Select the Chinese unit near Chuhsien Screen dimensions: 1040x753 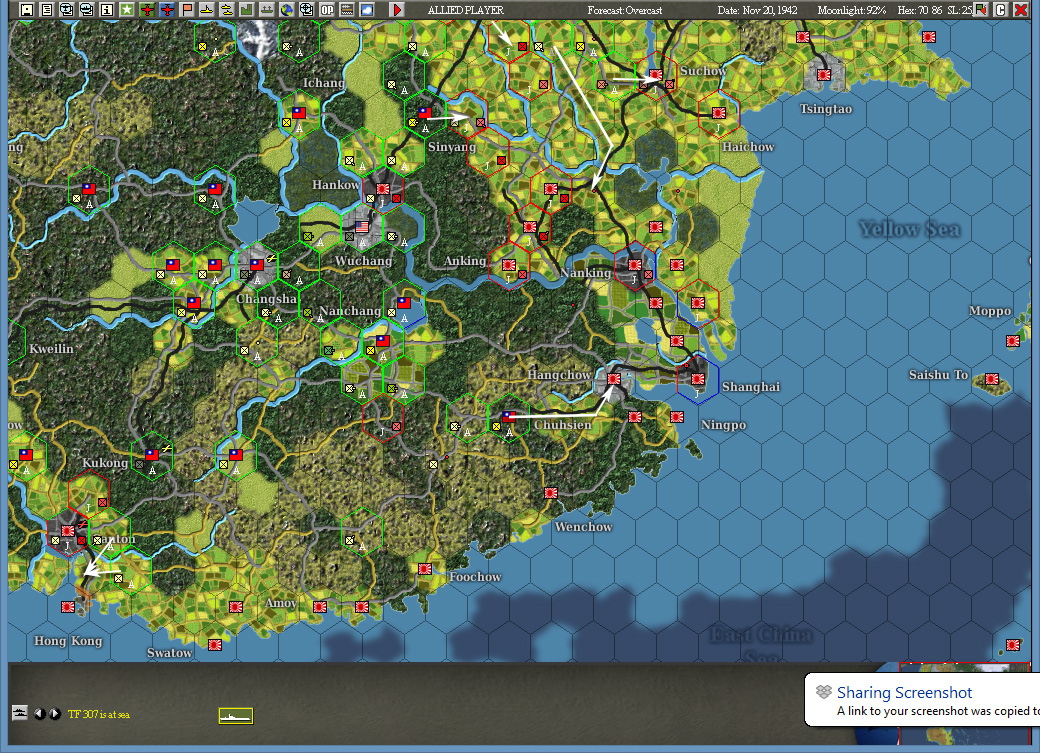coord(509,417)
